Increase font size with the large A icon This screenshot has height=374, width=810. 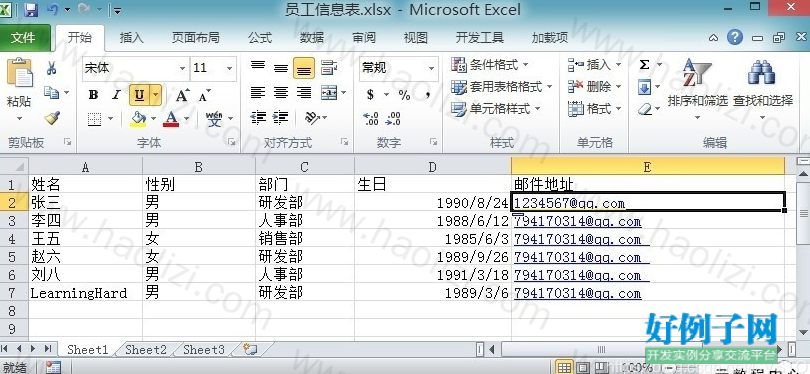pyautogui.click(x=182, y=95)
